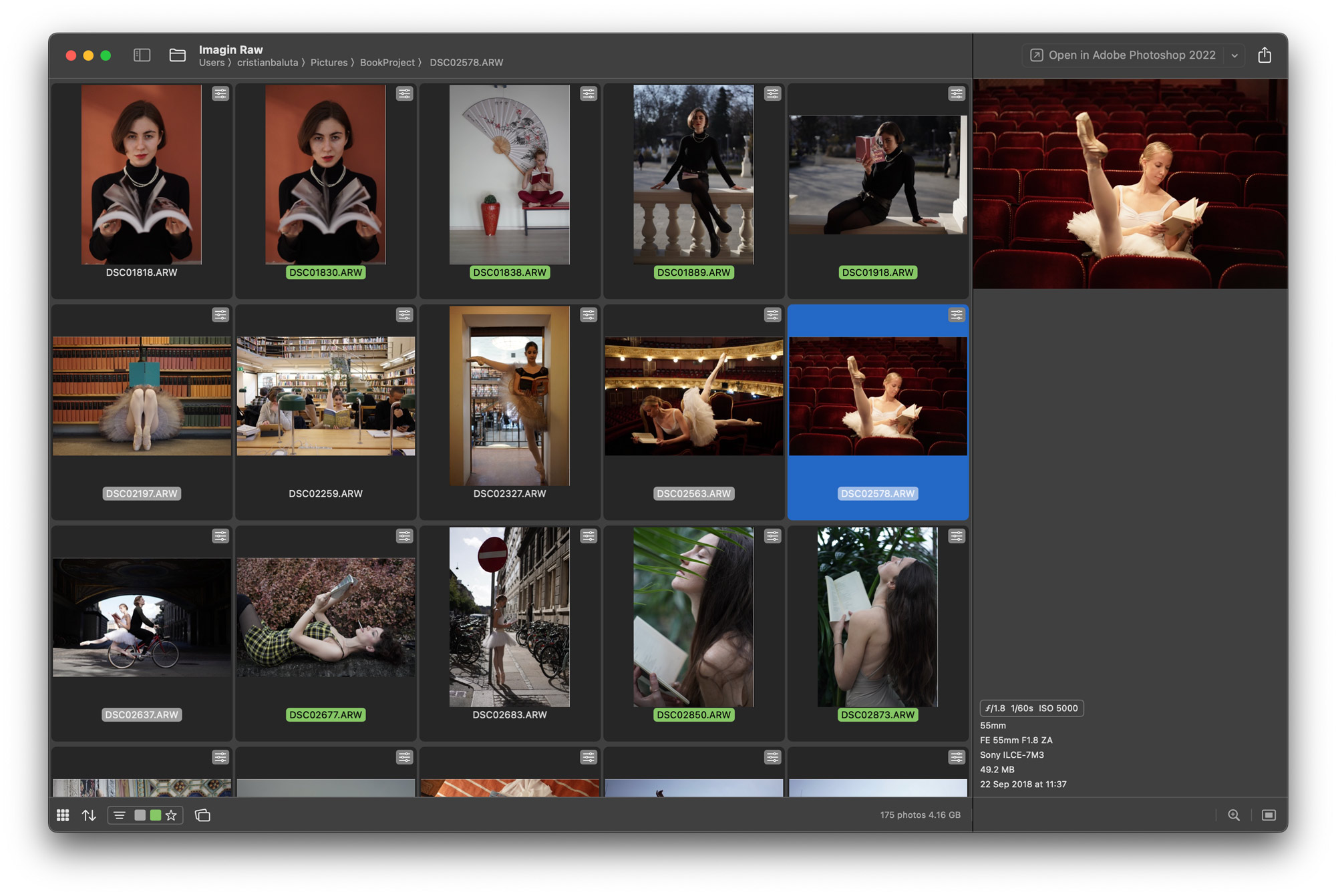
Task: Open adjustments icon on DSC02850.ARW
Action: pos(773,535)
